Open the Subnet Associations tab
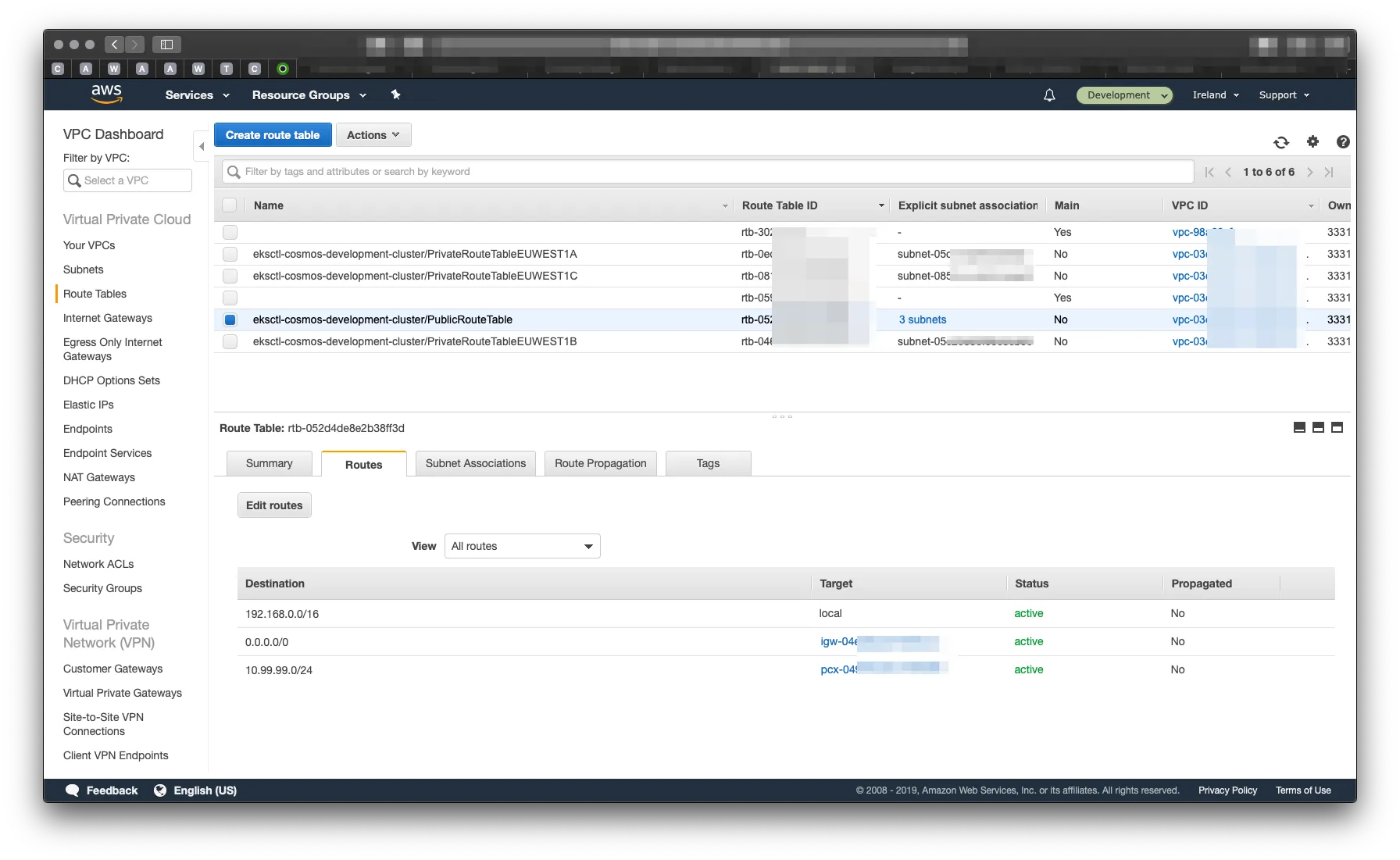The width and height of the screenshot is (1400, 860). tap(476, 463)
